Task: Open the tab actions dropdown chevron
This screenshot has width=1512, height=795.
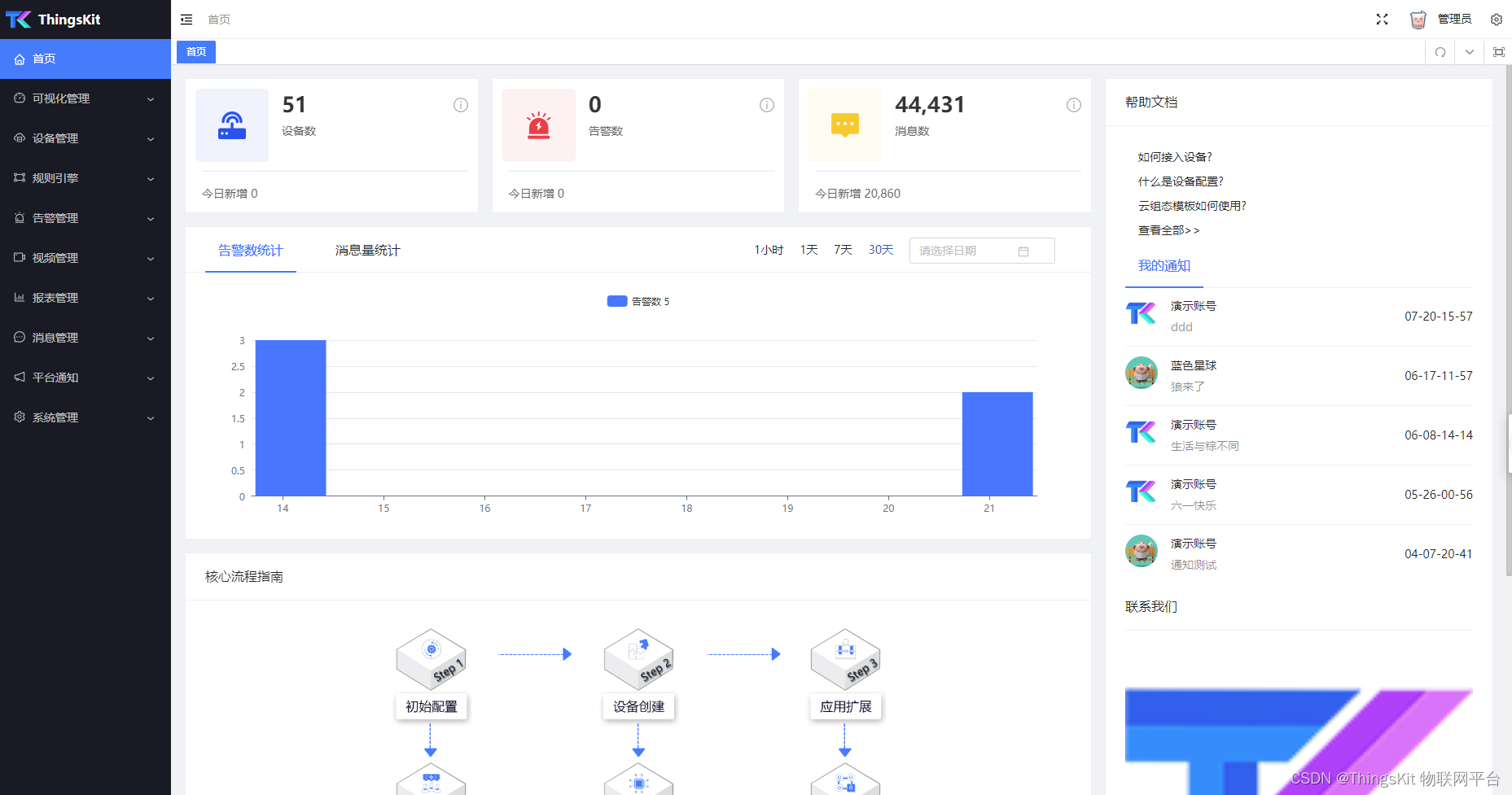Action: (1470, 52)
